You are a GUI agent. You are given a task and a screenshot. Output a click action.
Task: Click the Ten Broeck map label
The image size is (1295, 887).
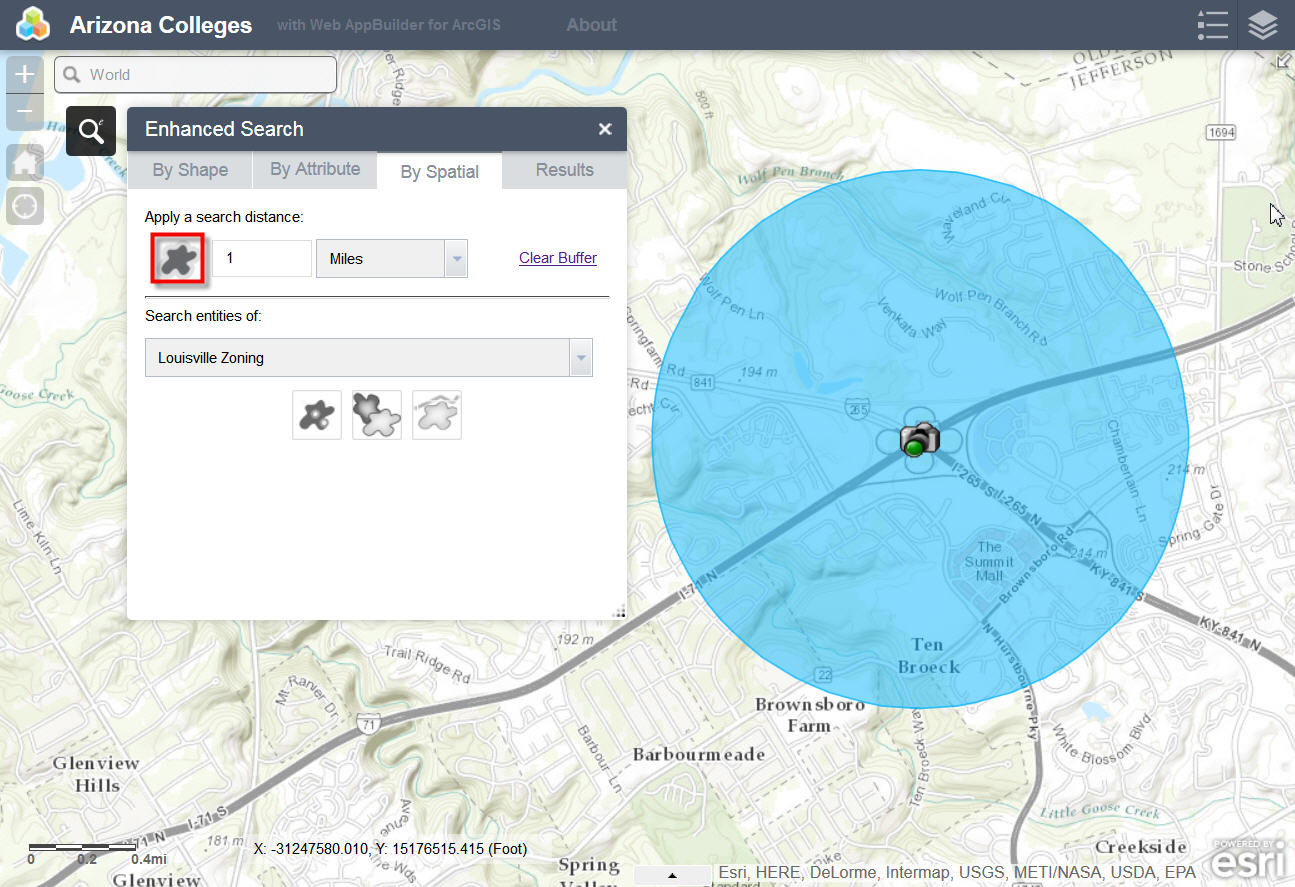pos(928,656)
